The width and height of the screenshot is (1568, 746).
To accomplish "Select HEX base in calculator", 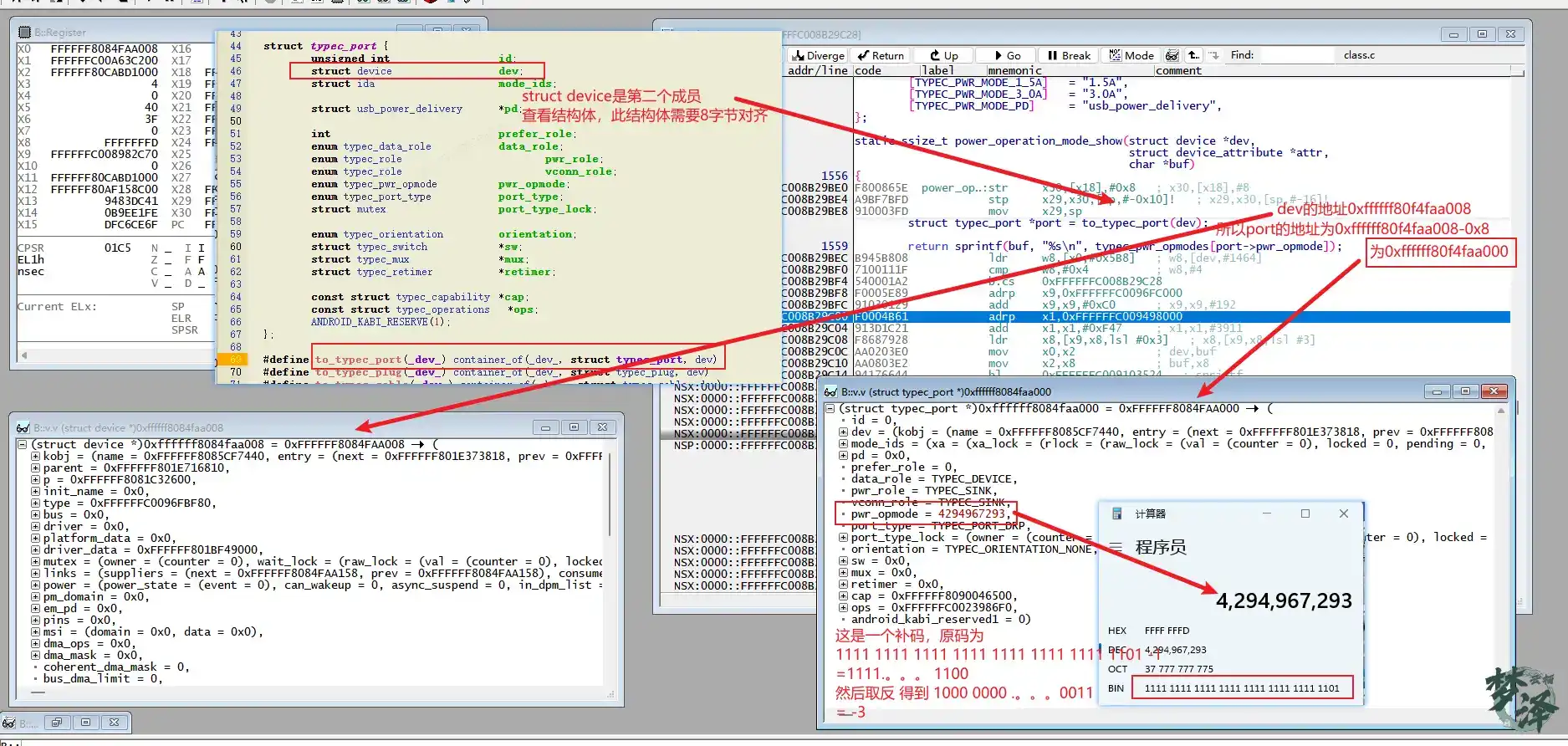I will point(1117,631).
